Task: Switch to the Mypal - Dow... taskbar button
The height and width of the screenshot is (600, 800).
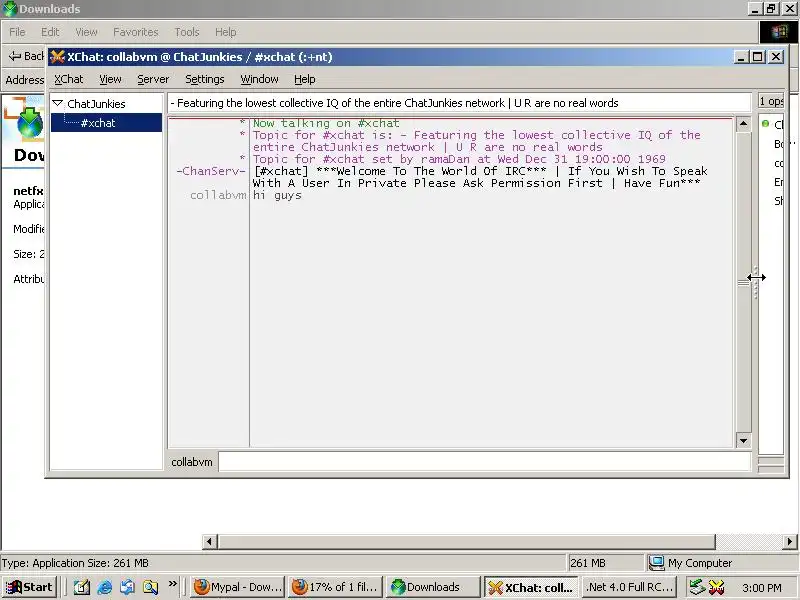Action: [x=238, y=587]
